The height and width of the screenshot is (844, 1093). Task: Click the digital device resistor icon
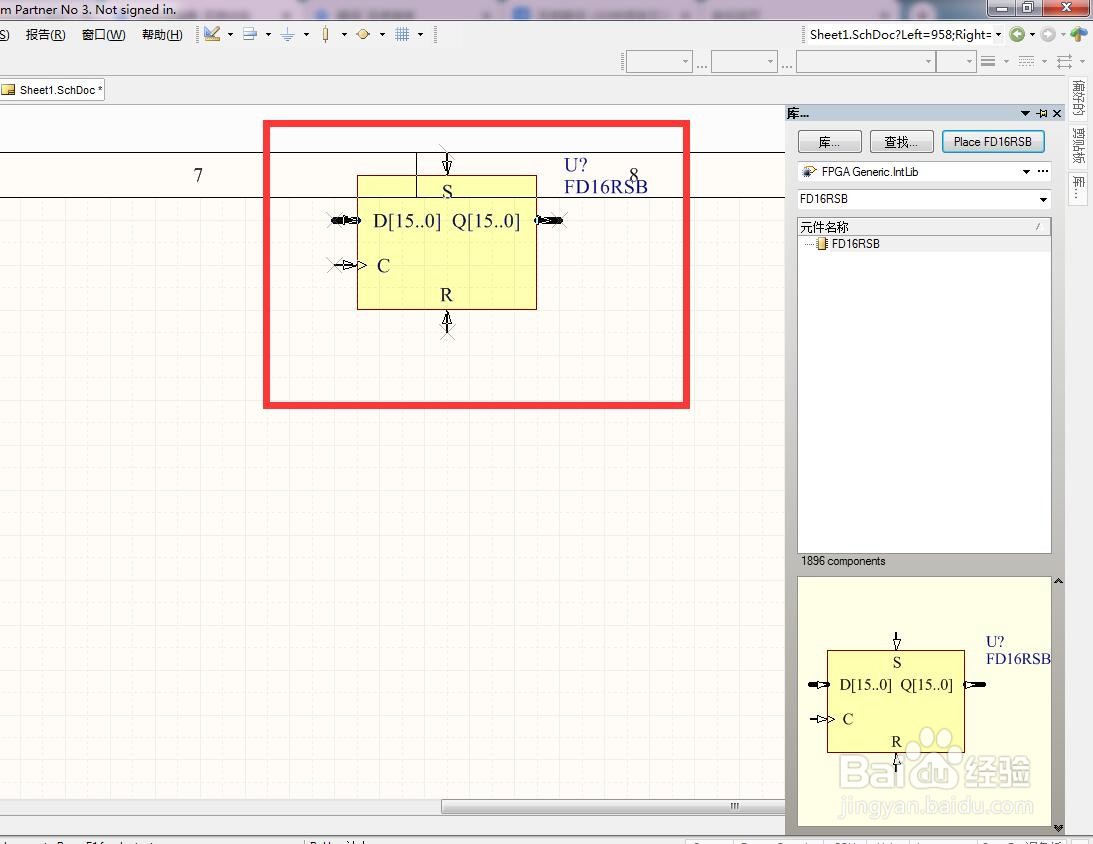pos(326,34)
